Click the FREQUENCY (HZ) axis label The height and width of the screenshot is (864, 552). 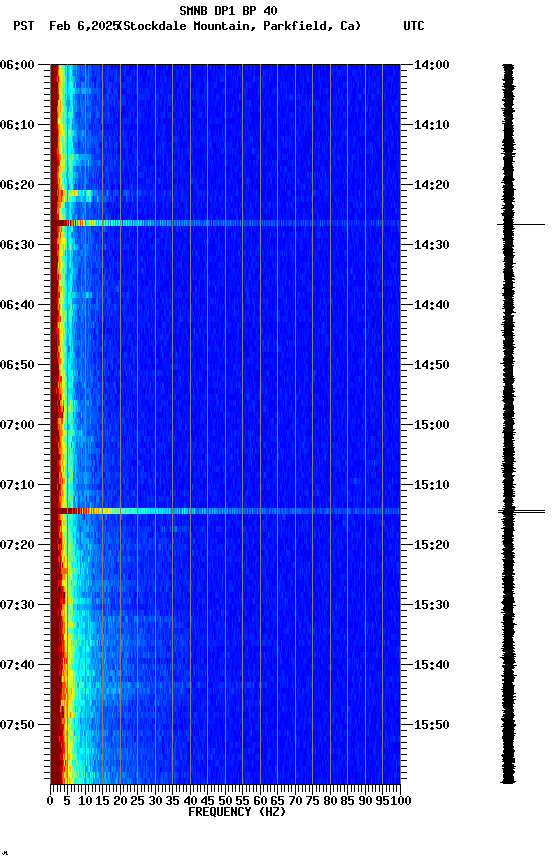(x=237, y=812)
